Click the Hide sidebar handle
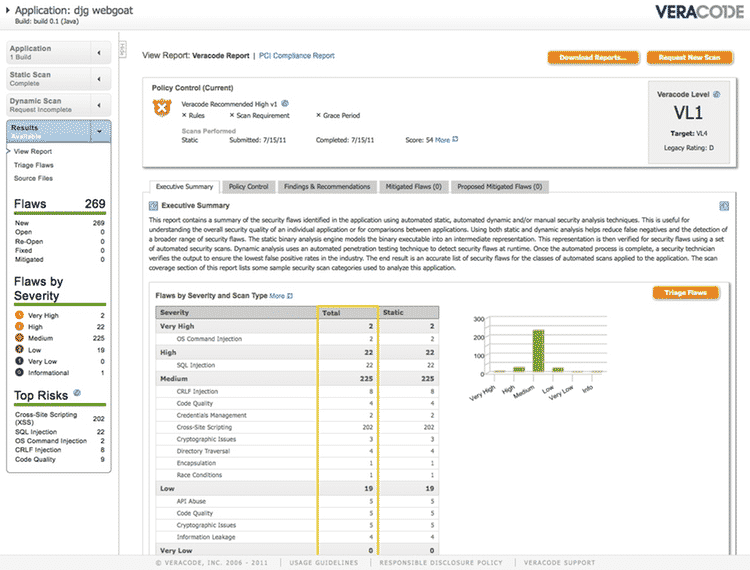 tap(122, 49)
